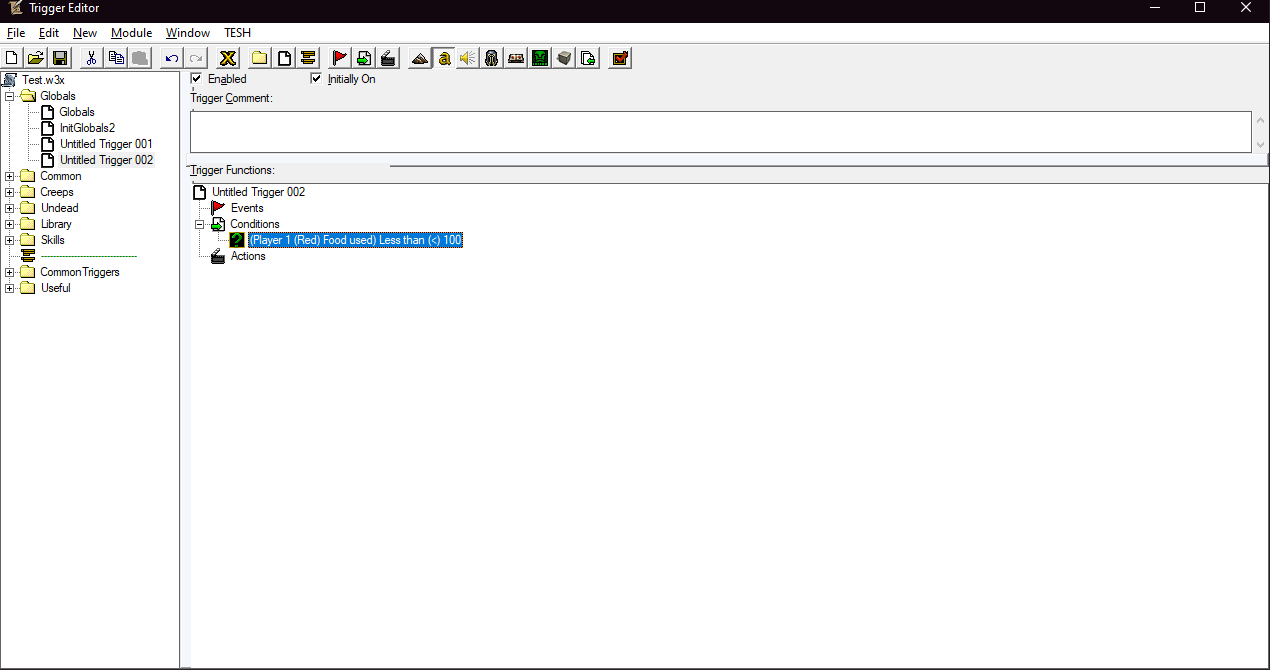The width and height of the screenshot is (1270, 670).
Task: Expand the CommonTriggers folder
Action: pos(10,272)
